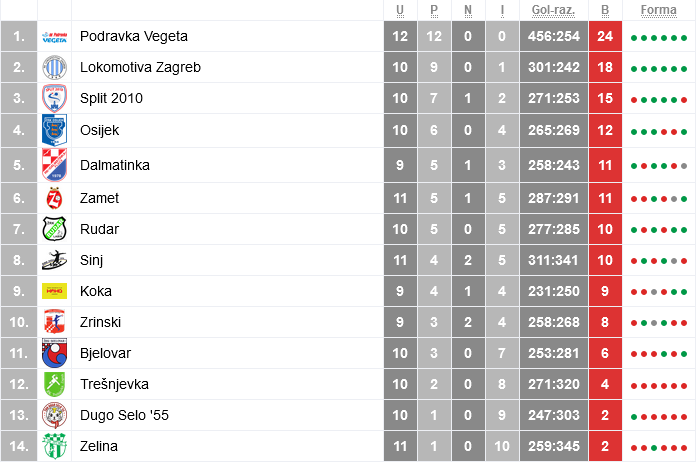The width and height of the screenshot is (696, 465).
Task: Click the Podravka Vegeta team logo
Action: click(54, 37)
